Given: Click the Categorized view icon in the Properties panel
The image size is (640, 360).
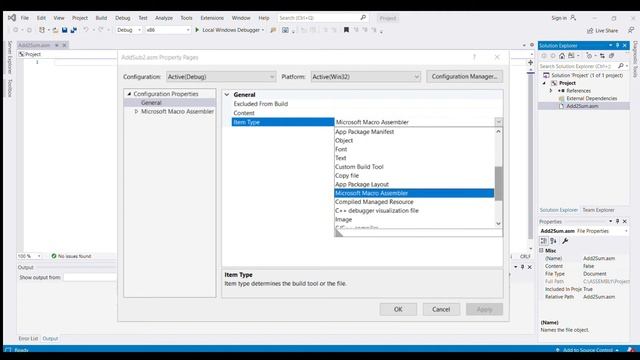Looking at the screenshot, I should tap(543, 241).
